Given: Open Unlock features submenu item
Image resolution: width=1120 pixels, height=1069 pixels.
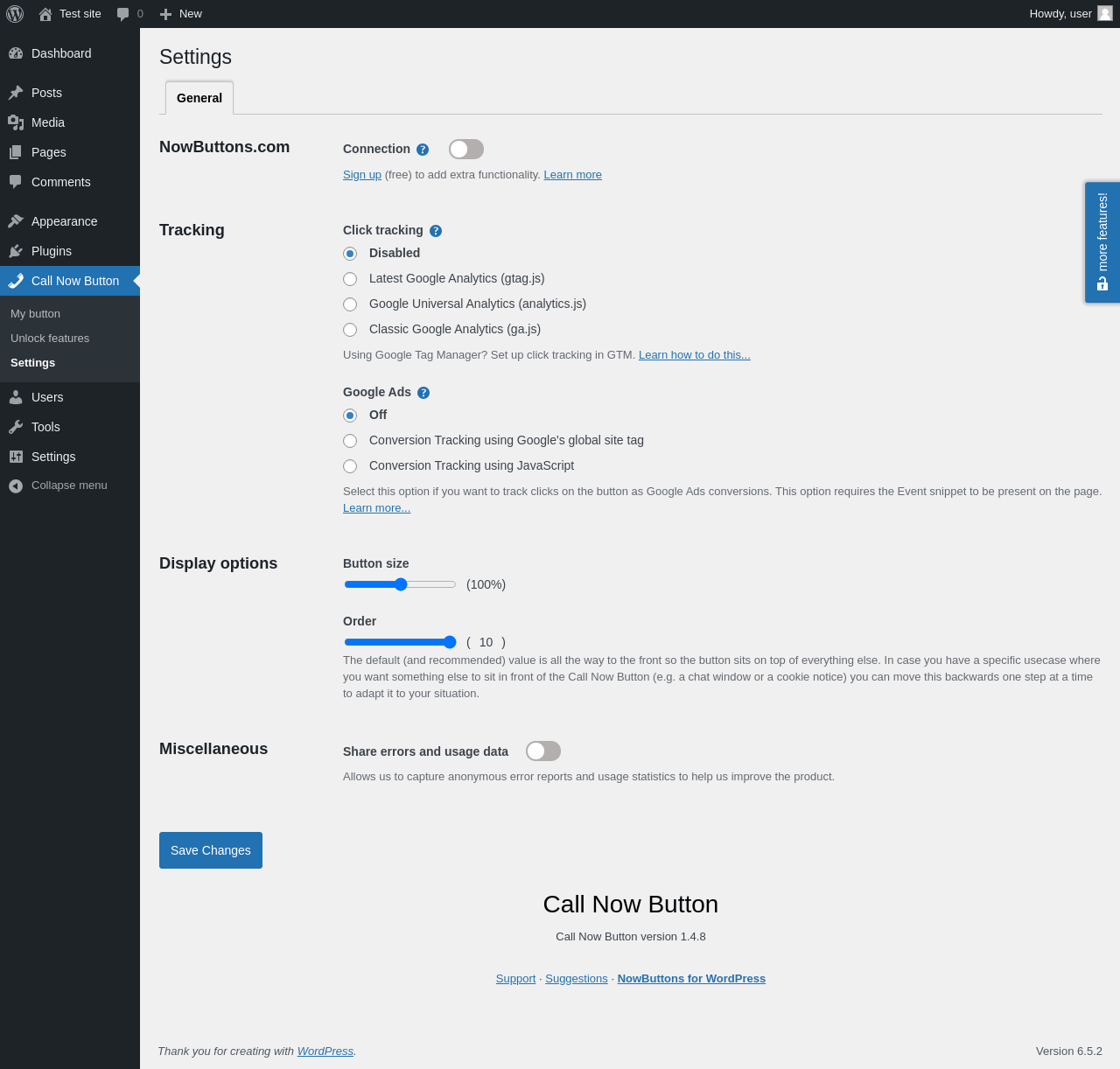Looking at the screenshot, I should [50, 339].
